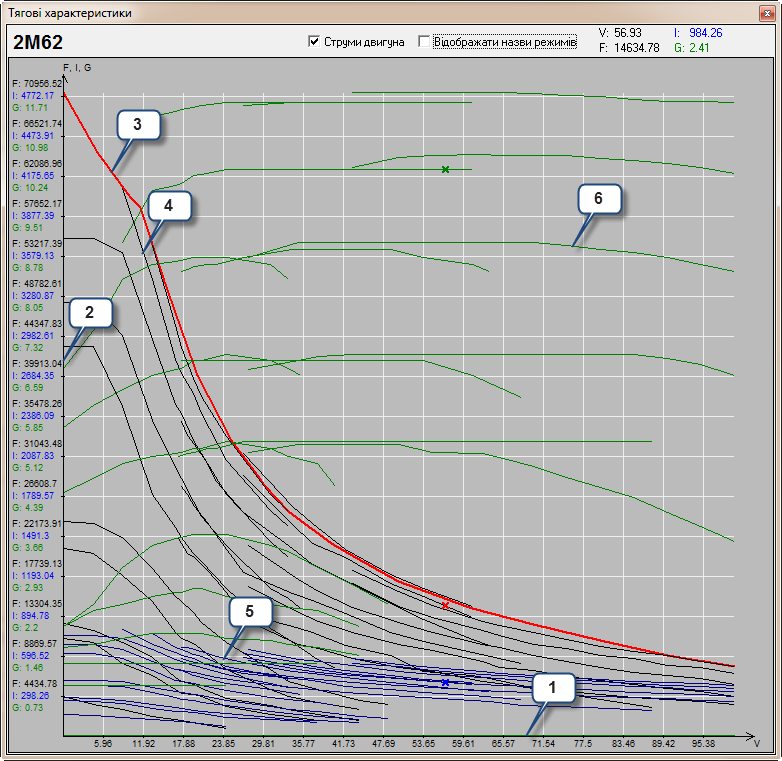782x761 pixels.
Task: Pick callout marker number 4
Action: point(168,205)
